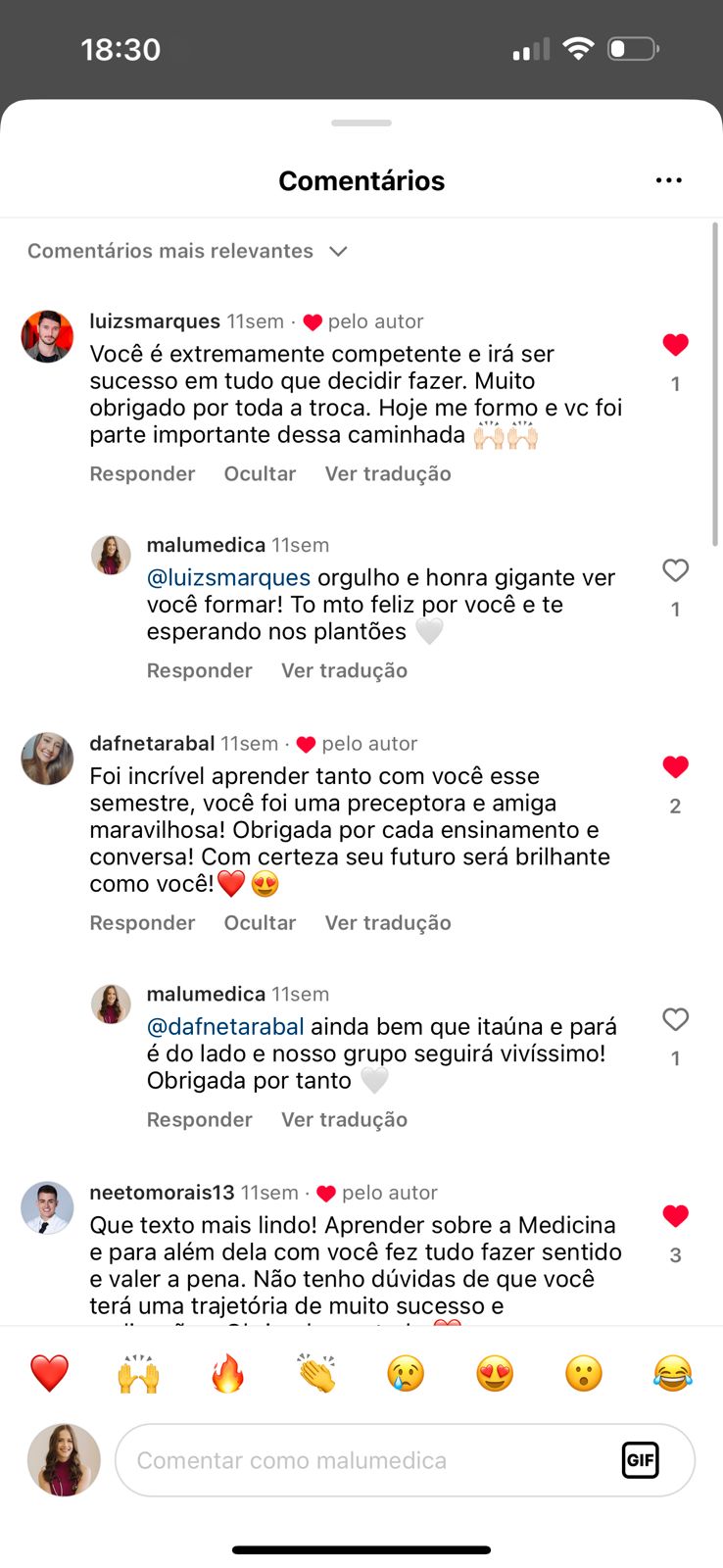Send the fire quick reaction emoji
Screen dimensions: 723x1568
[227, 1373]
